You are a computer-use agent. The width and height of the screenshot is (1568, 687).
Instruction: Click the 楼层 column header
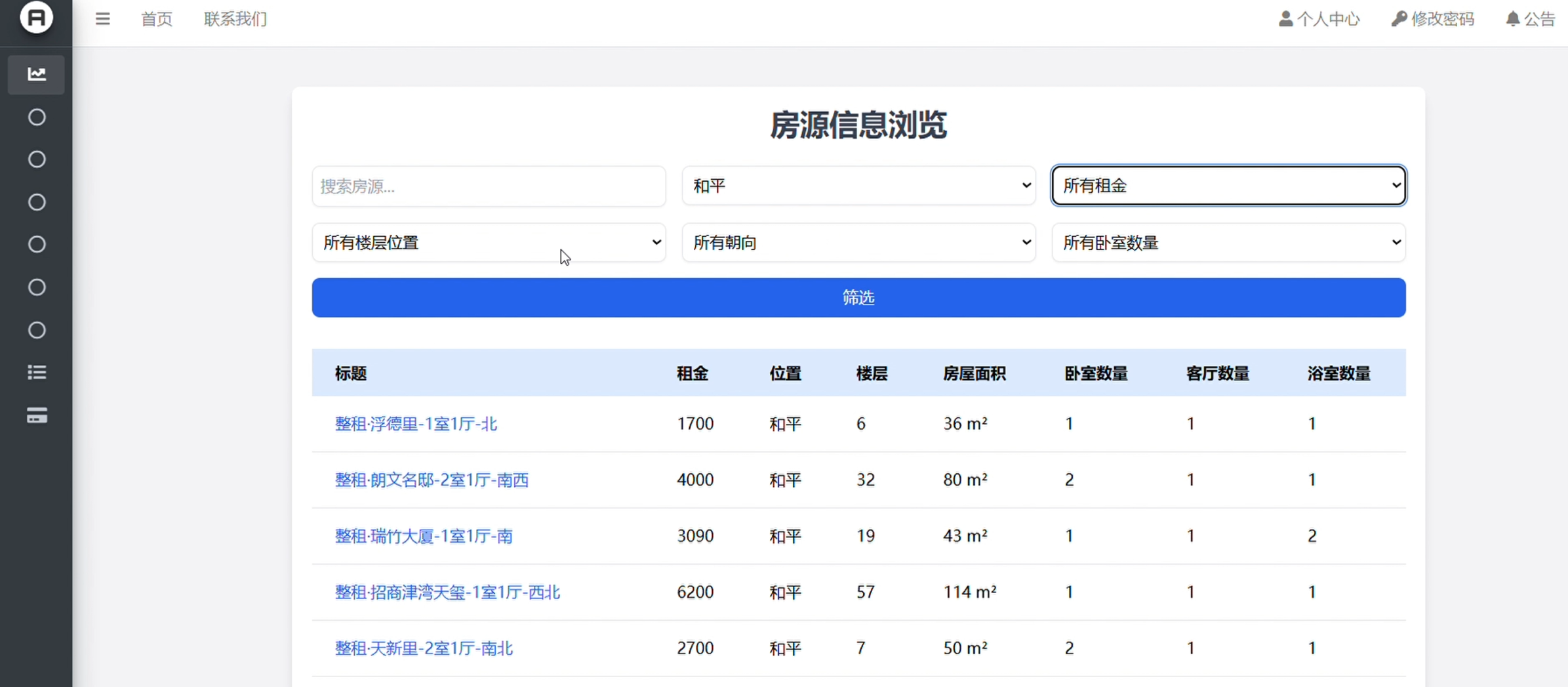tap(872, 373)
